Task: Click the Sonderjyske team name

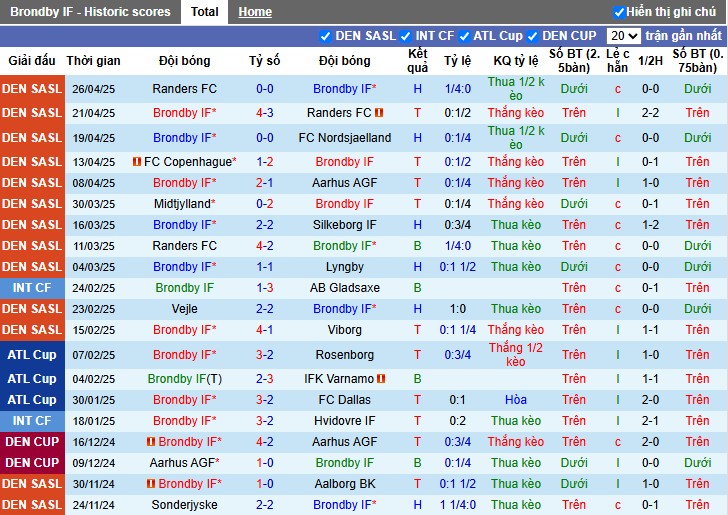Action: pos(184,505)
